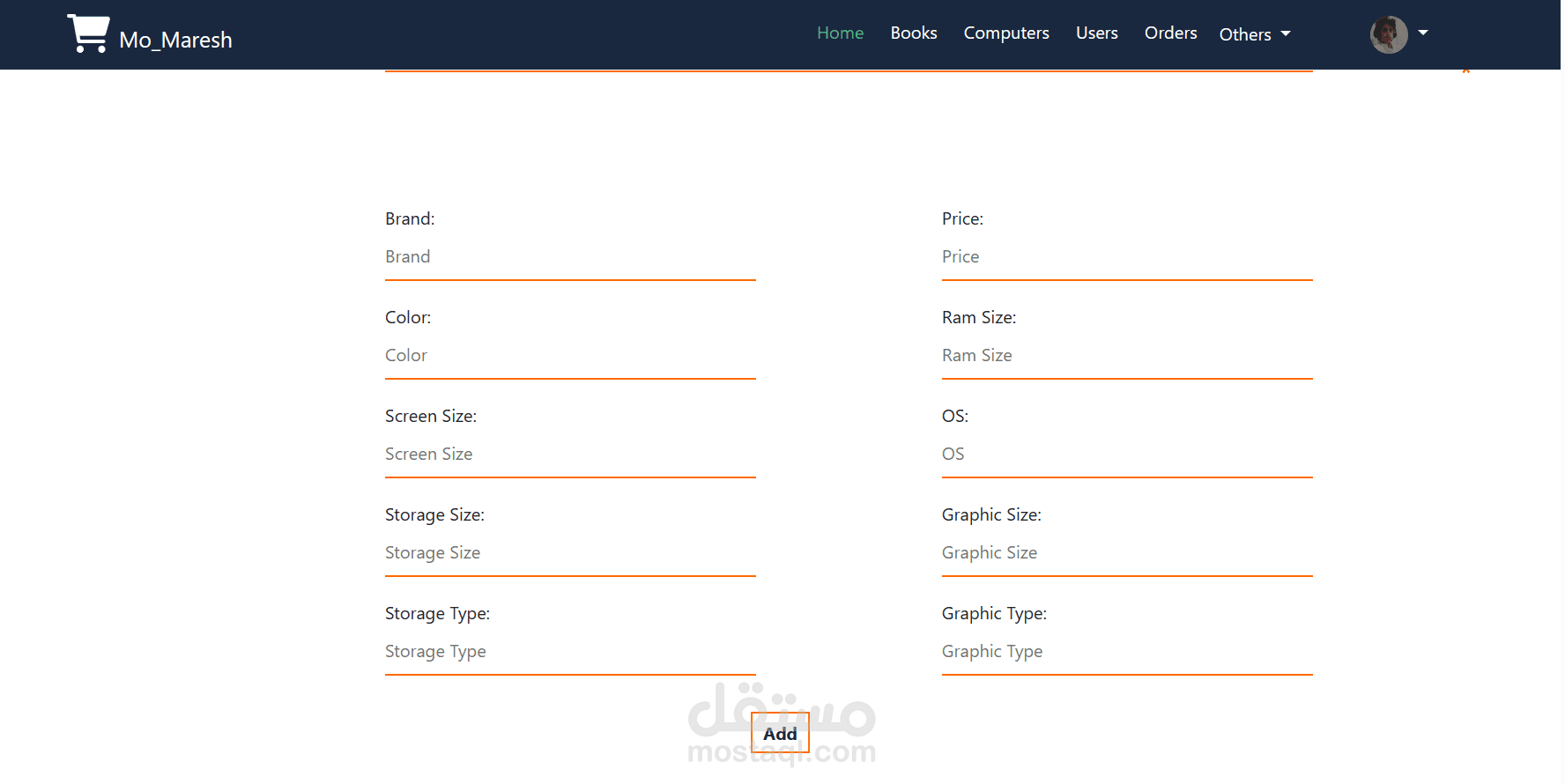This screenshot has height=784, width=1565.
Task: Click the Storage Type input field
Action: pos(569,652)
